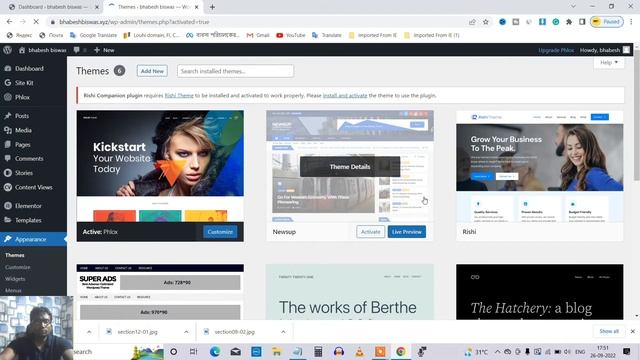Open Stories menu item

point(24,173)
